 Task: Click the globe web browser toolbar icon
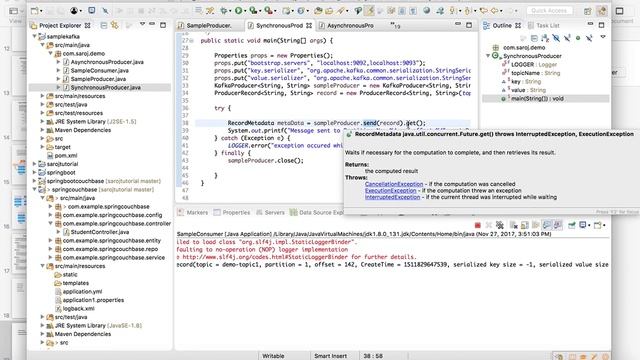[x=427, y=11]
